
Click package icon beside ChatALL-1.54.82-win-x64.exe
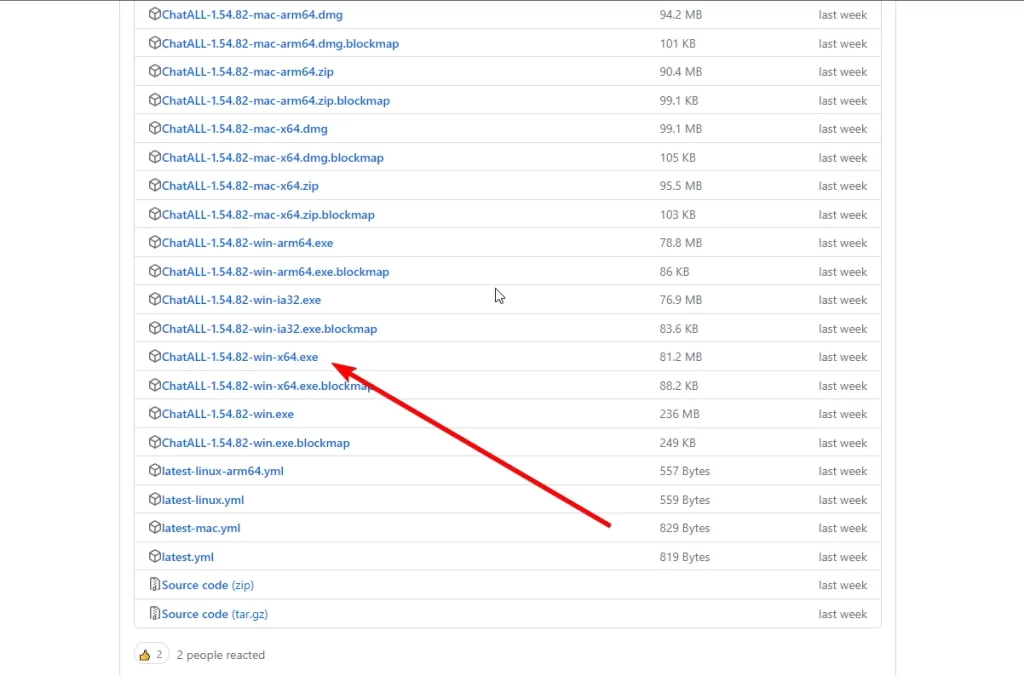coord(155,356)
